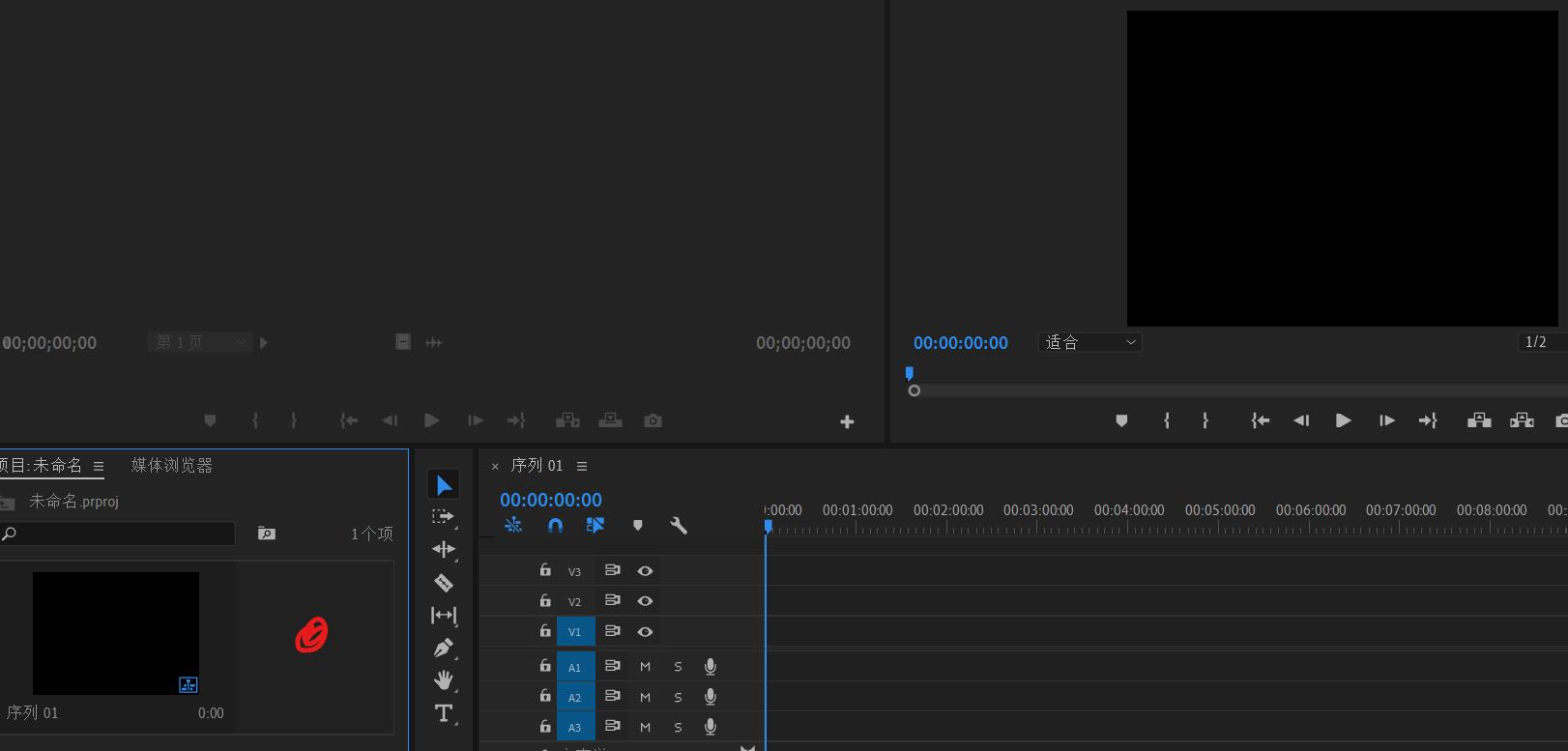Mute the A1 audio track
Image resolution: width=1568 pixels, height=751 pixels.
(x=645, y=667)
